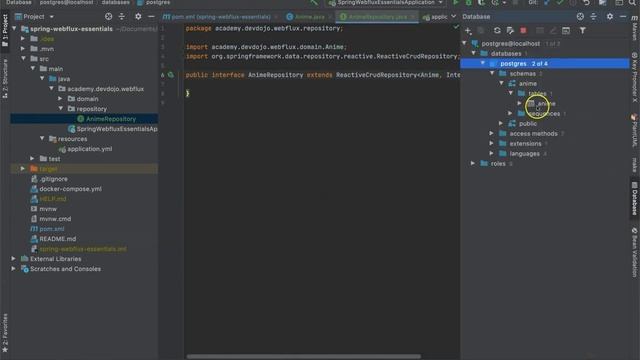Select the access methods node
This screenshot has height=360, width=640.
(533, 133)
